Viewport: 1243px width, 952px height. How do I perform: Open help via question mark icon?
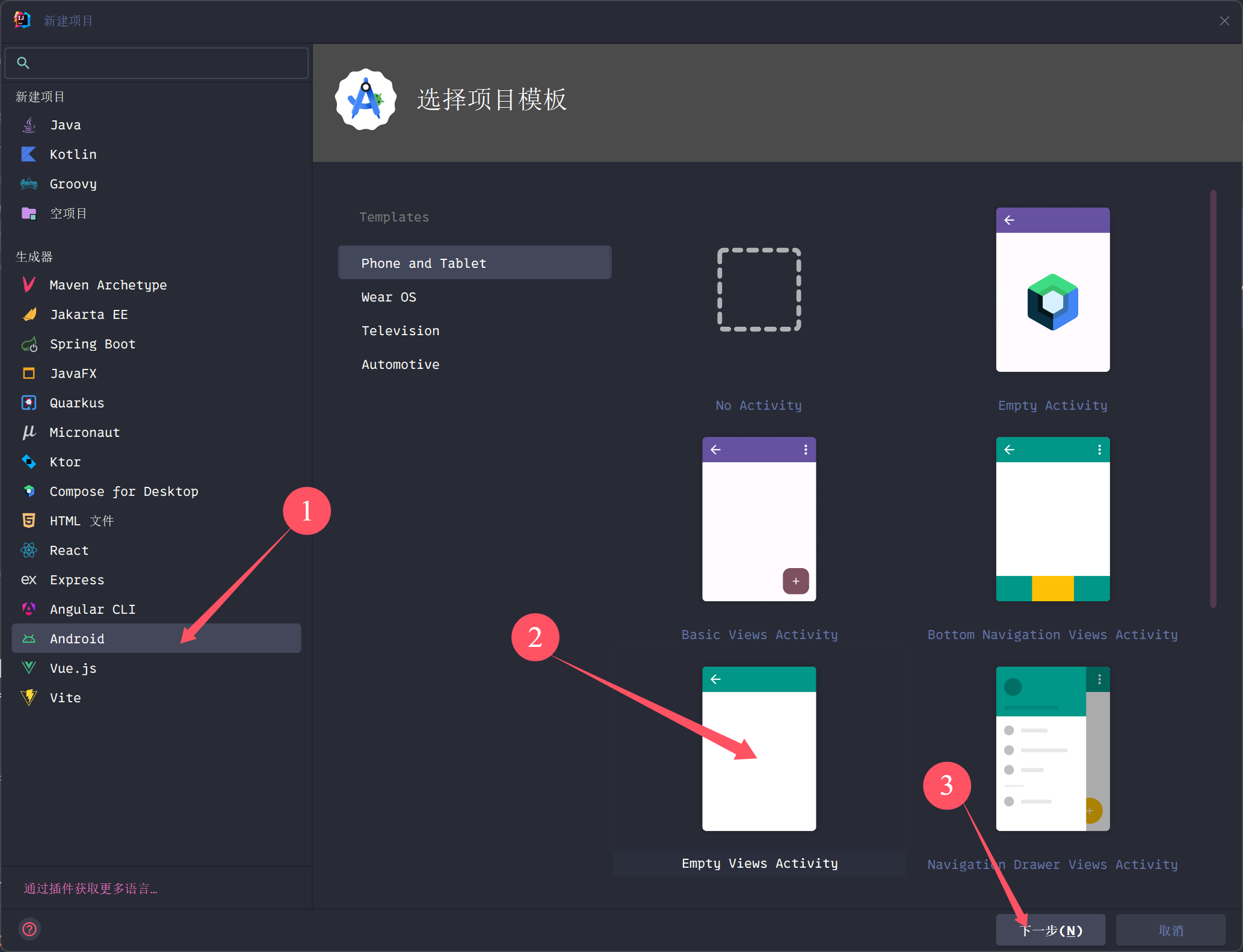click(x=29, y=929)
